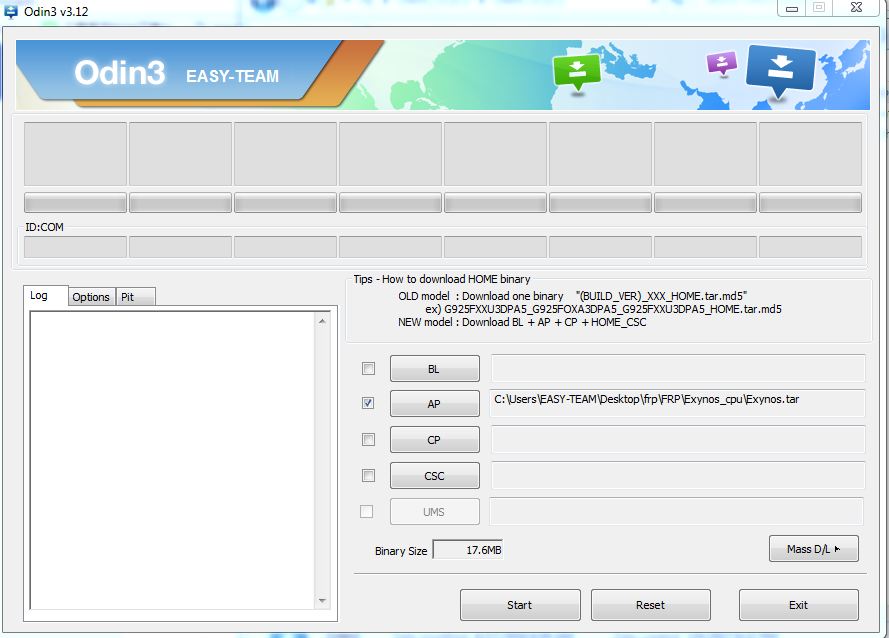Choose a CP file with CP button
889x638 pixels.
tap(435, 440)
